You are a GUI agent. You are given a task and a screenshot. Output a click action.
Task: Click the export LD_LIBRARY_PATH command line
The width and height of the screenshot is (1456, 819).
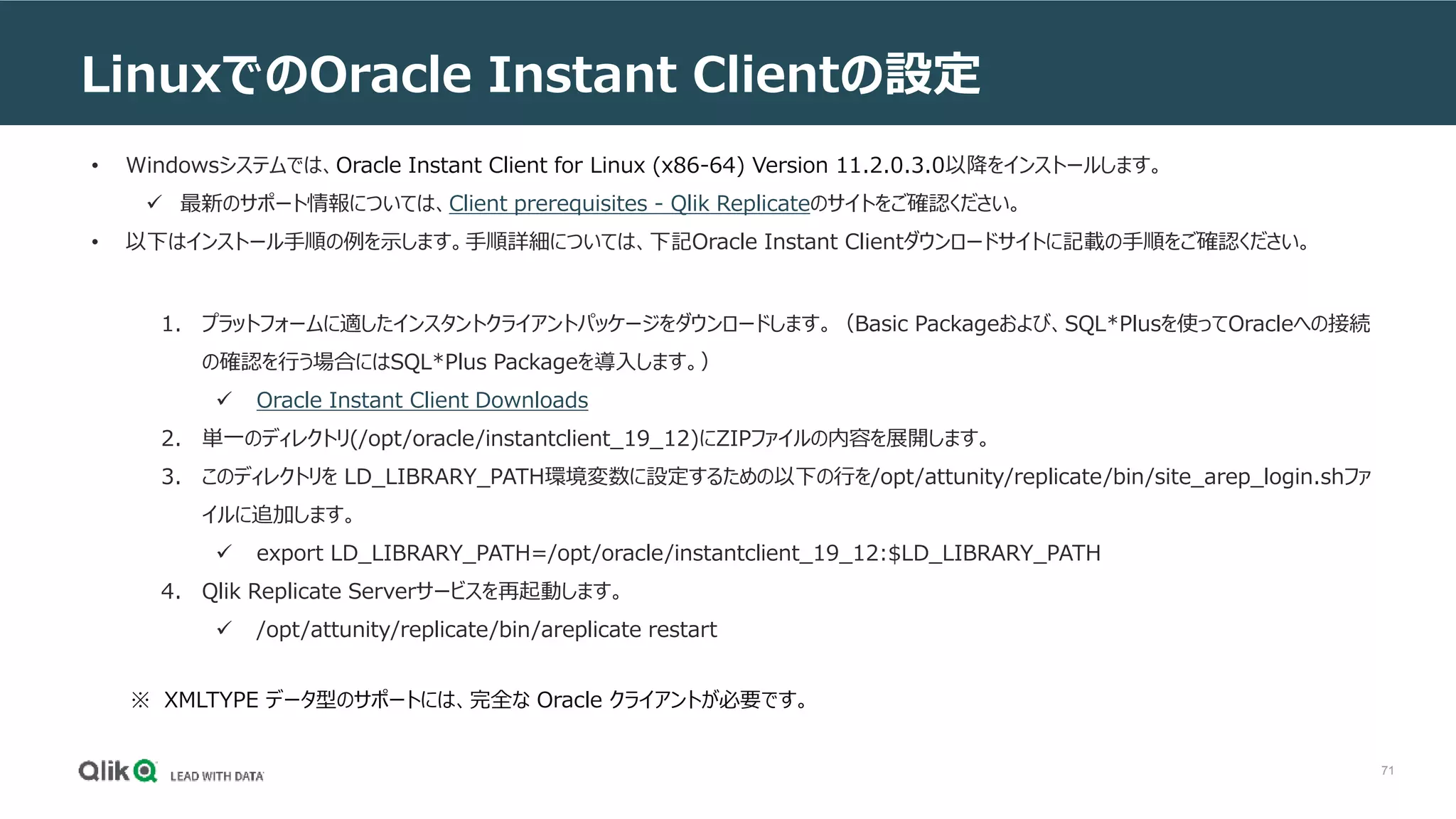pyautogui.click(x=678, y=553)
